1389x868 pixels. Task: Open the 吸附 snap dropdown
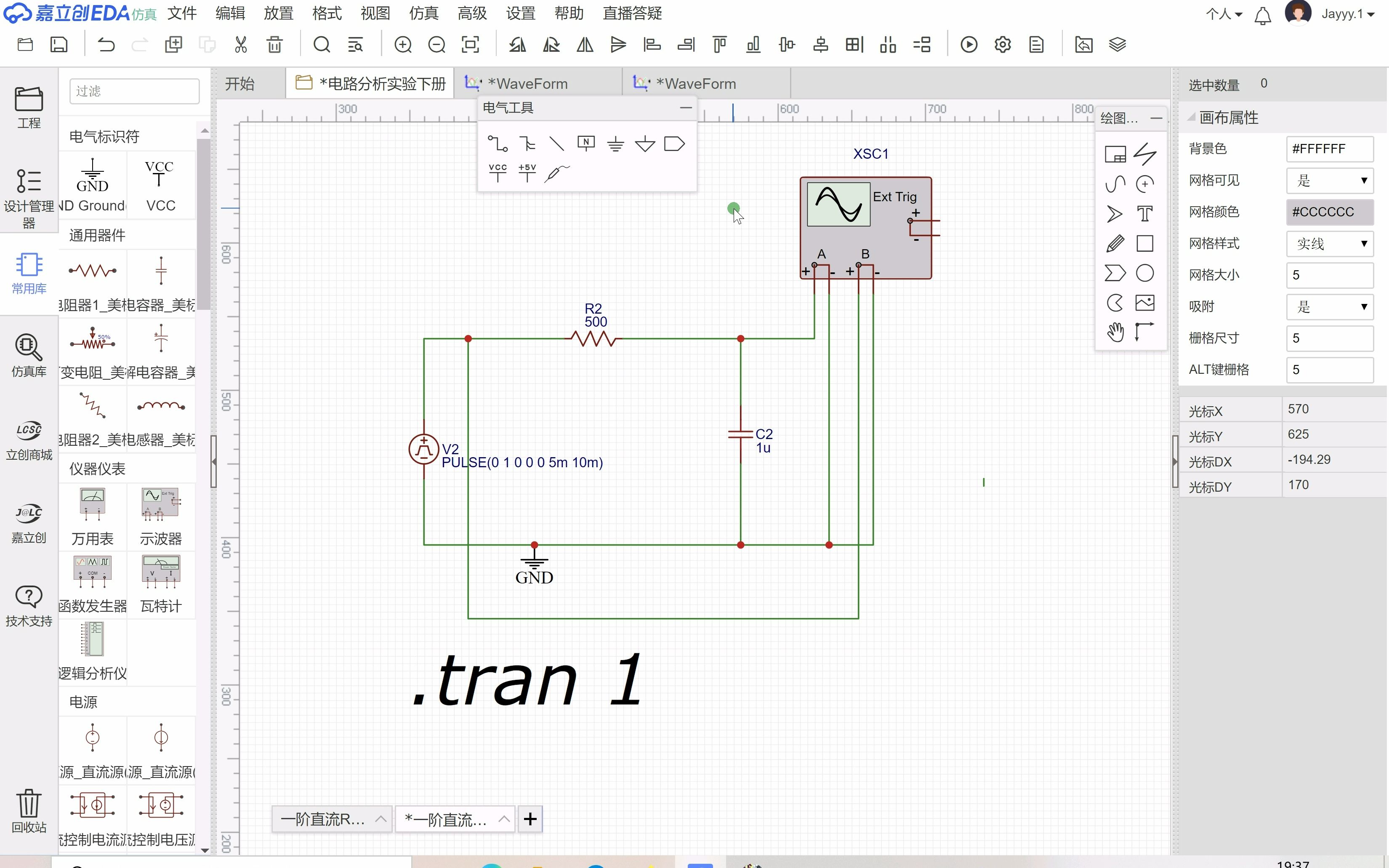[x=1329, y=307]
